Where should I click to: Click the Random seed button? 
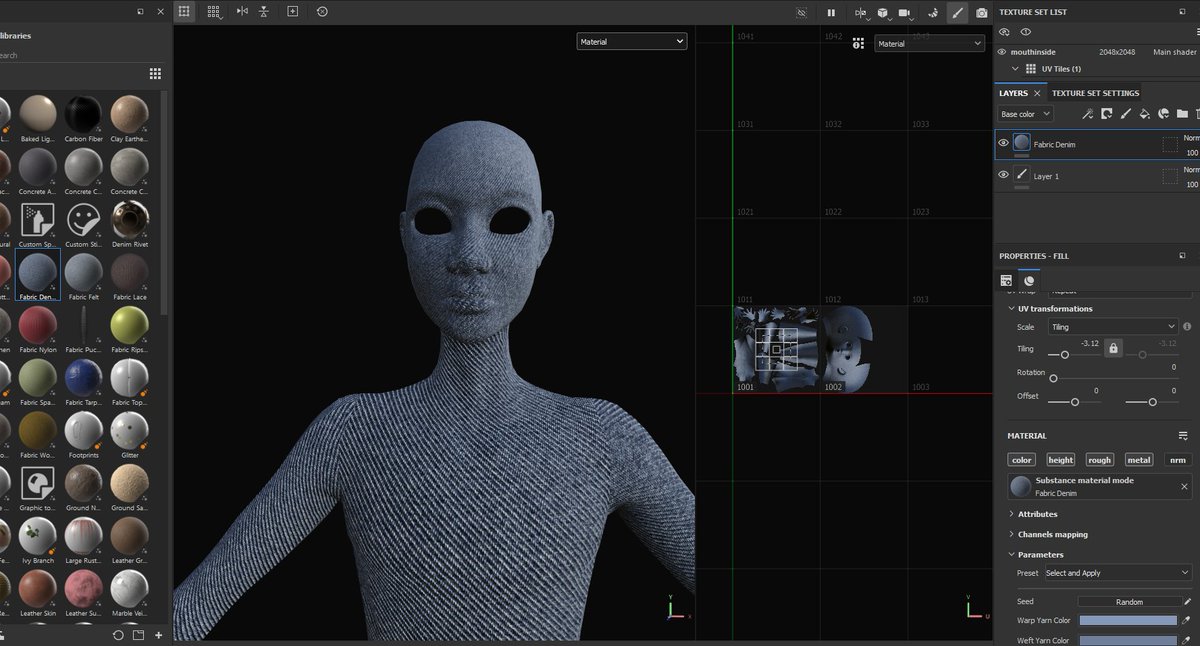pyautogui.click(x=1130, y=602)
